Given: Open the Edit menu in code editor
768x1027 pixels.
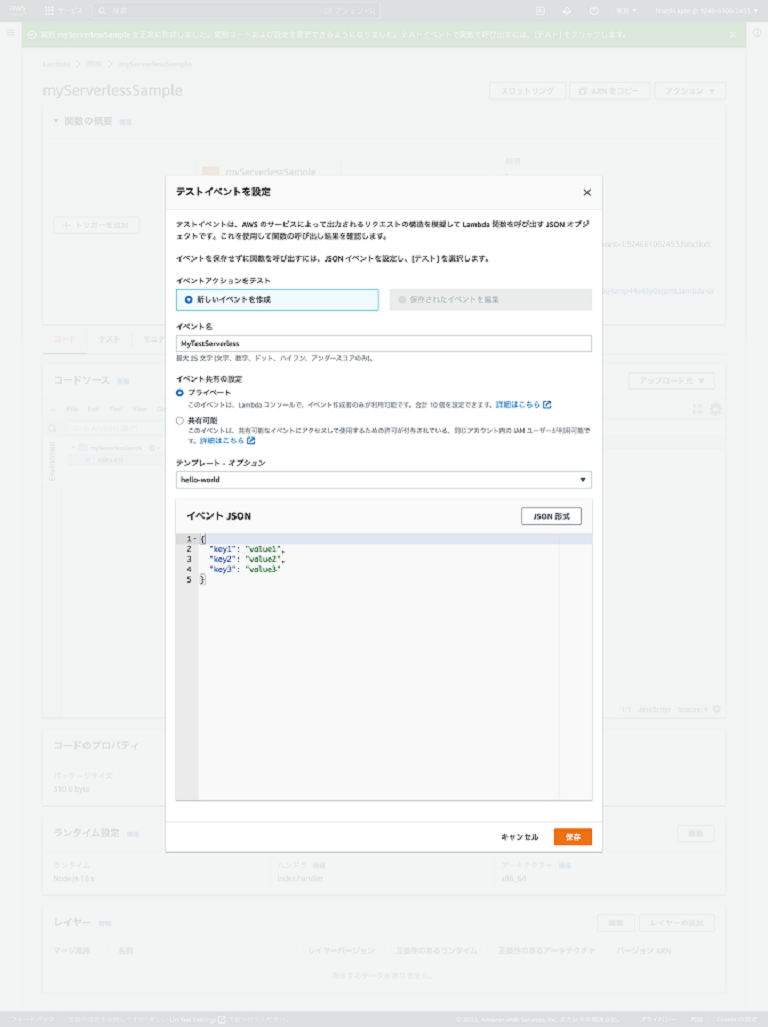Looking at the screenshot, I should [x=94, y=409].
